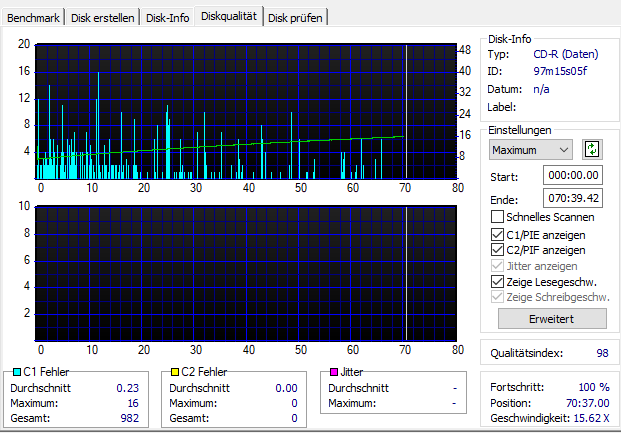Open the Maximum speed dropdown
The height and width of the screenshot is (433, 621).
pyautogui.click(x=530, y=150)
